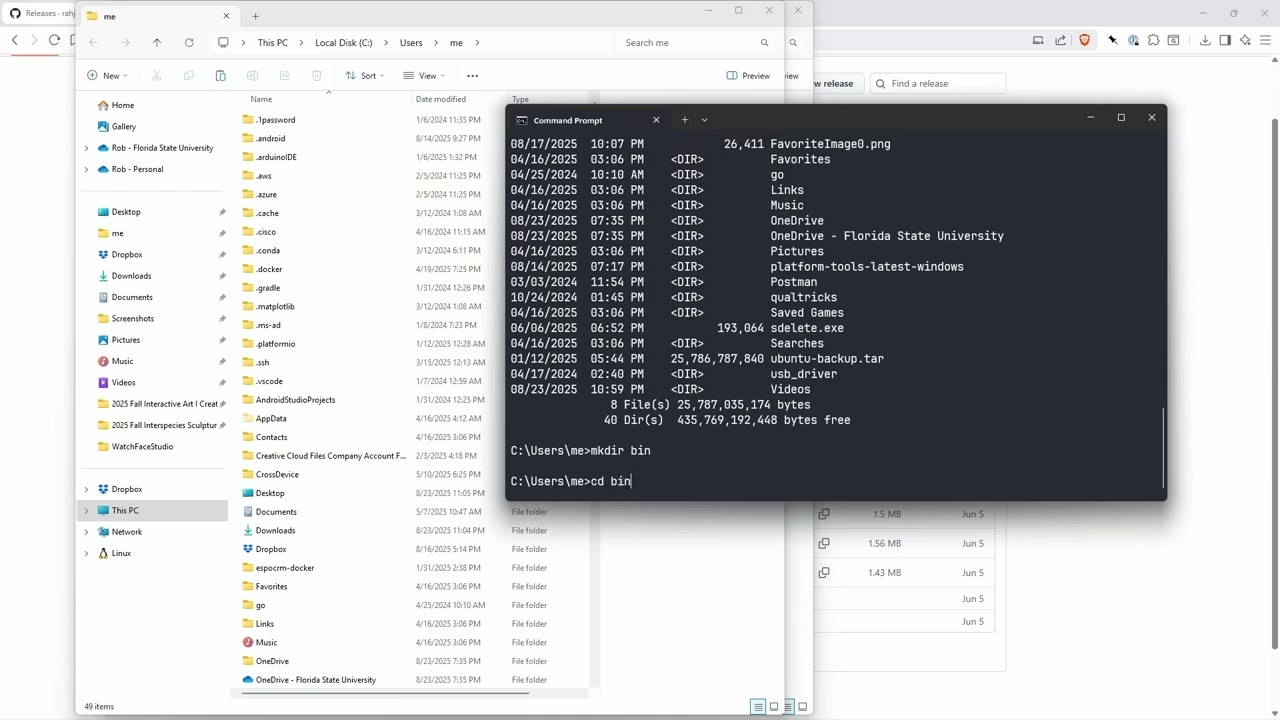Reload the browser page
Viewport: 1280px width, 720px height.
(54, 40)
